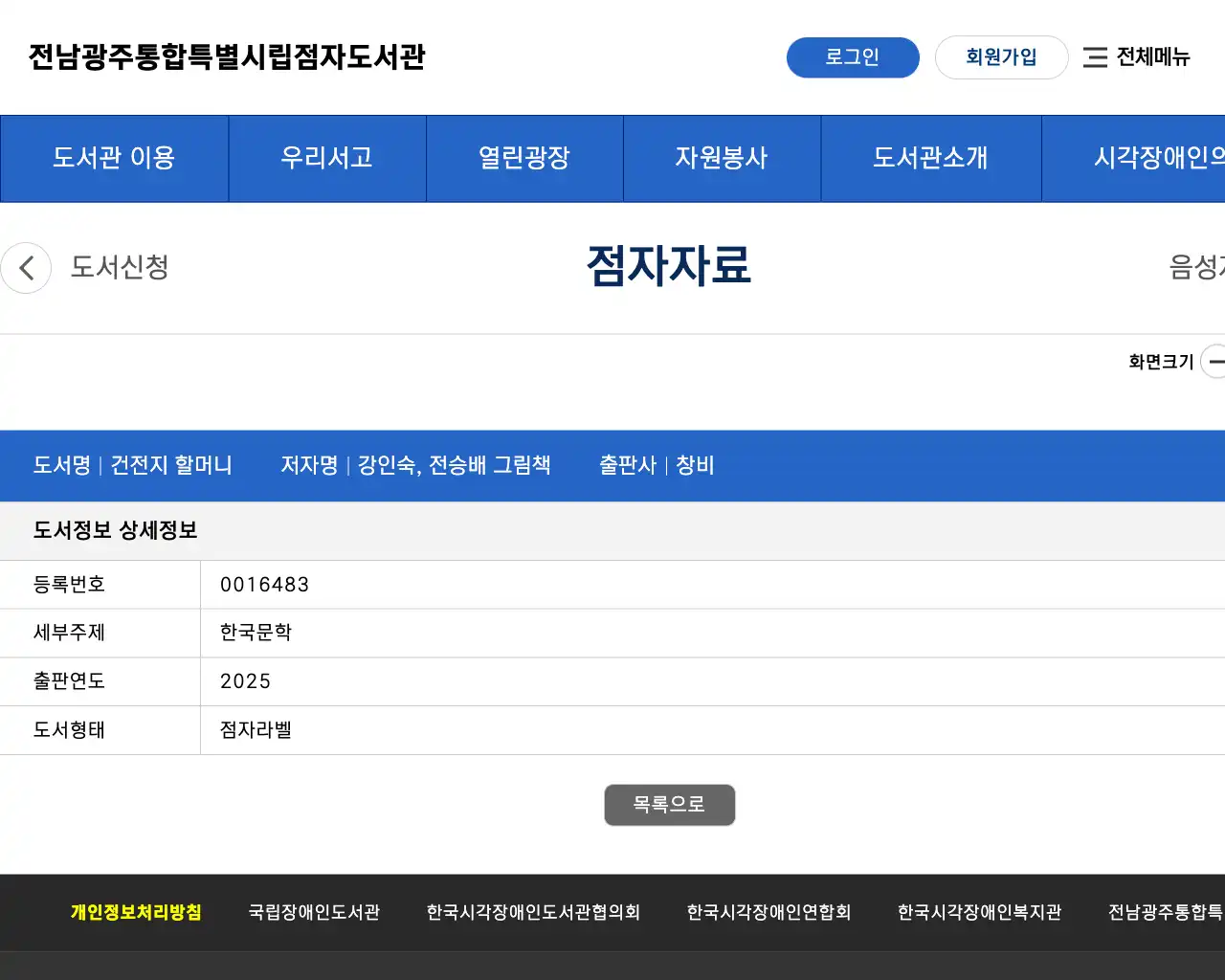Select publisher text 창비
Viewport: 1225px width, 980px height.
[x=695, y=465]
